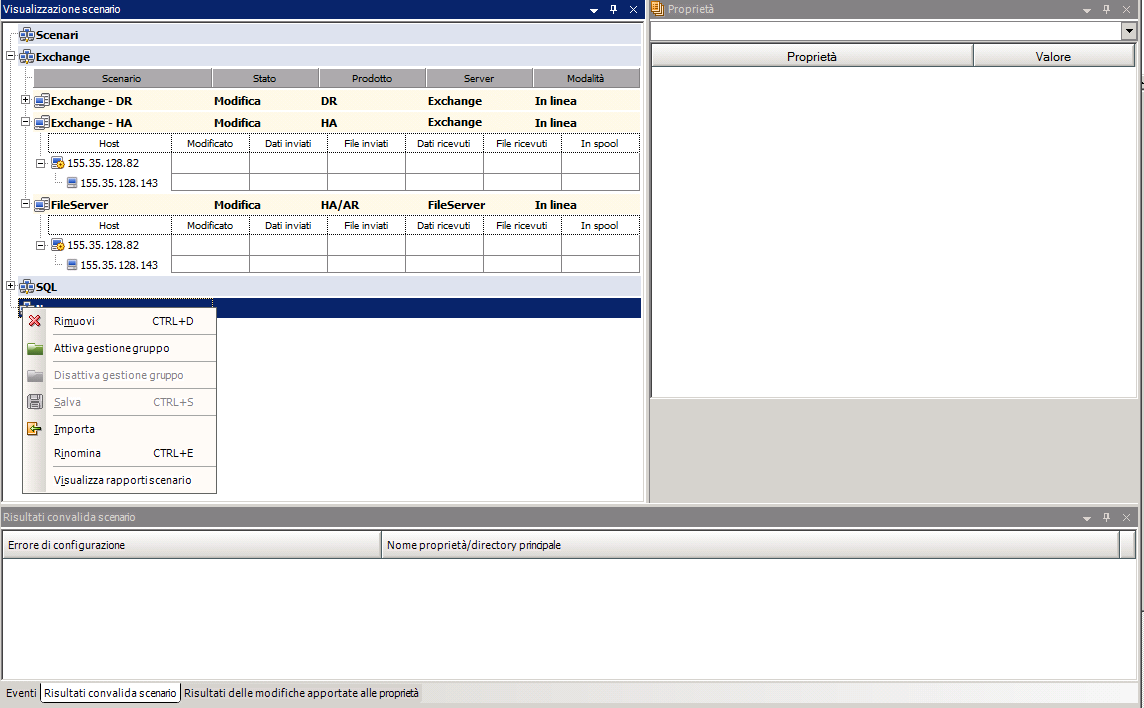The image size is (1144, 708).
Task: Collapse the Exchange group
Action: (11, 55)
